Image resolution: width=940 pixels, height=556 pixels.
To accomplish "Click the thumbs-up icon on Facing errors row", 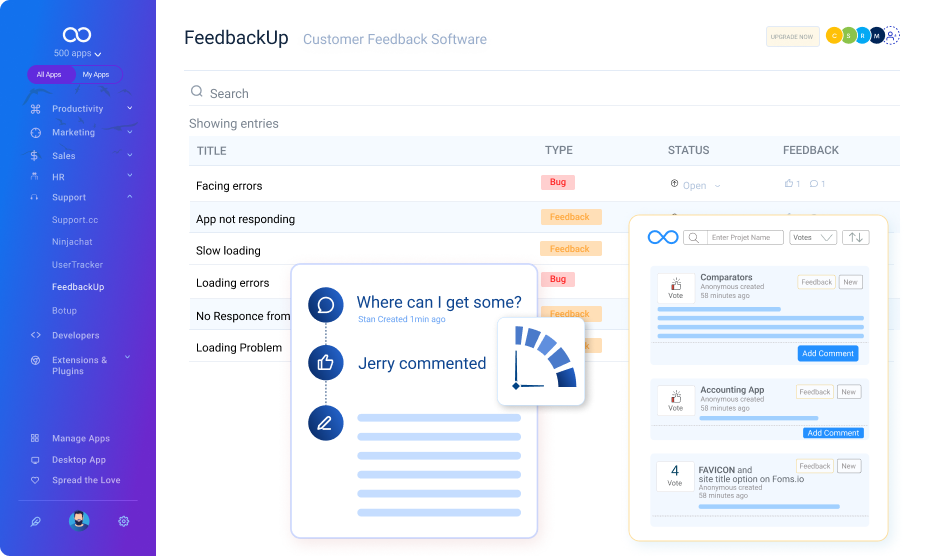I will point(789,184).
